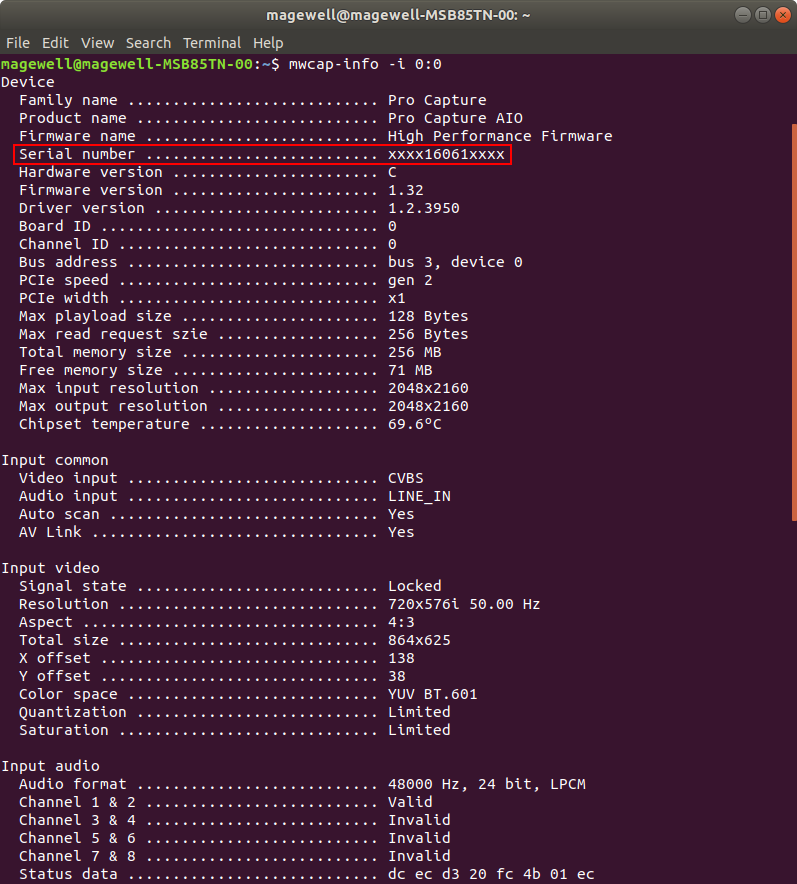Screen dimensions: 797x884
Task: Click the Device section heading
Action: point(28,82)
